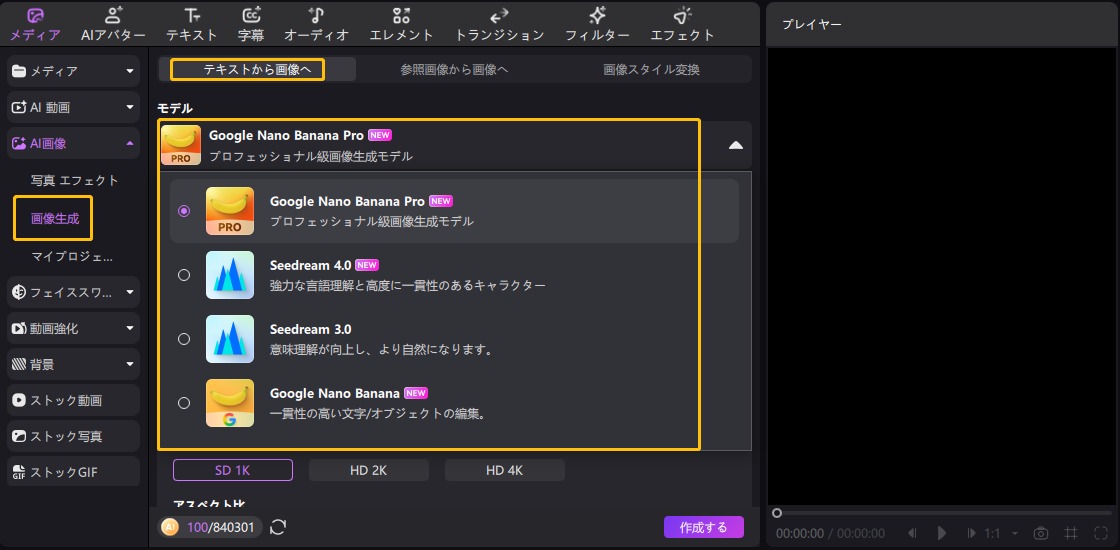Switch to the テキスト tab
The height and width of the screenshot is (550, 1120).
191,24
